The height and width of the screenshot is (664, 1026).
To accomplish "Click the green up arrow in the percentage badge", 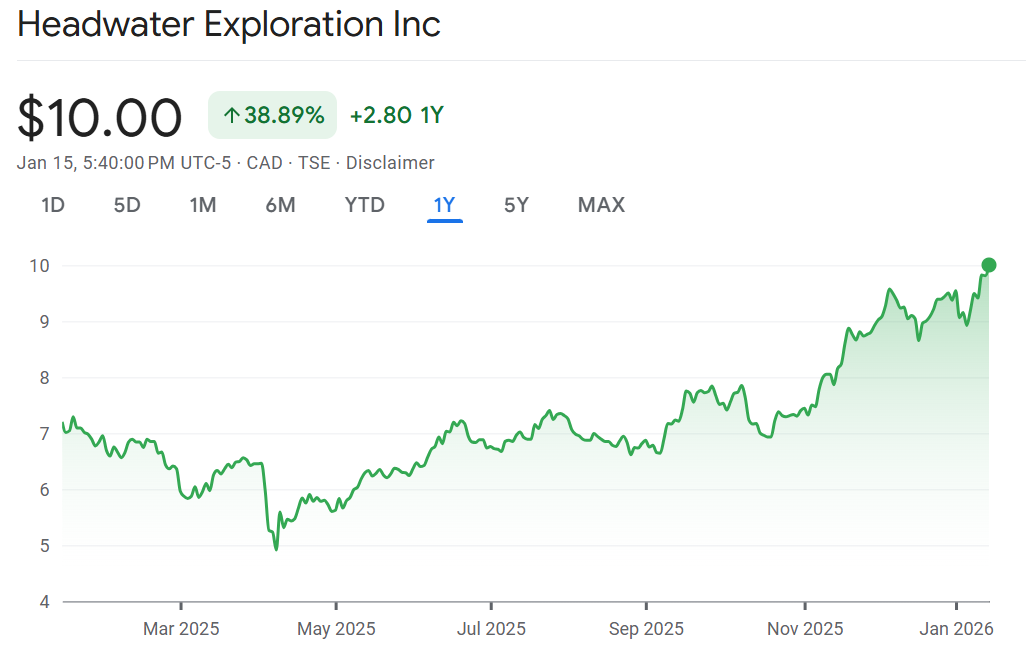I will [231, 116].
